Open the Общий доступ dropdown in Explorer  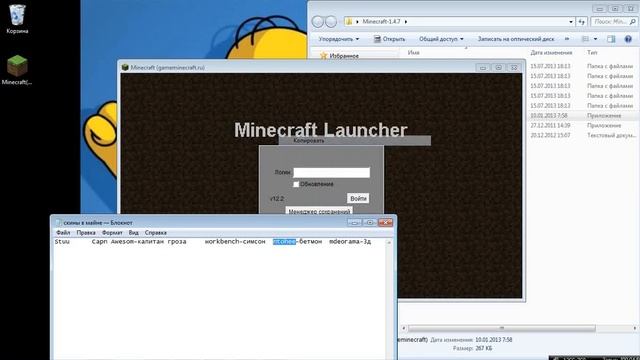pyautogui.click(x=441, y=39)
